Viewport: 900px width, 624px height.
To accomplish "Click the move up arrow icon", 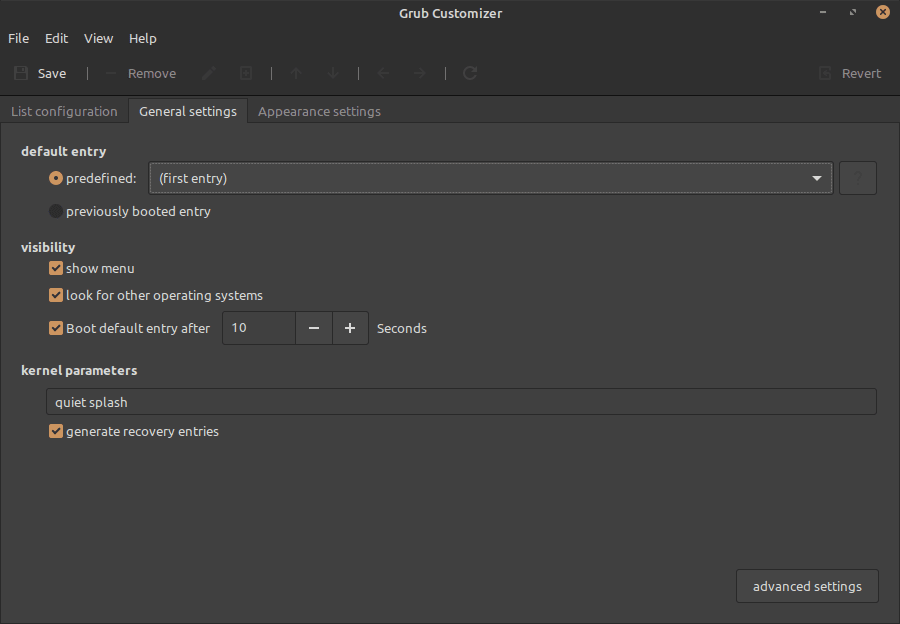I will [296, 73].
